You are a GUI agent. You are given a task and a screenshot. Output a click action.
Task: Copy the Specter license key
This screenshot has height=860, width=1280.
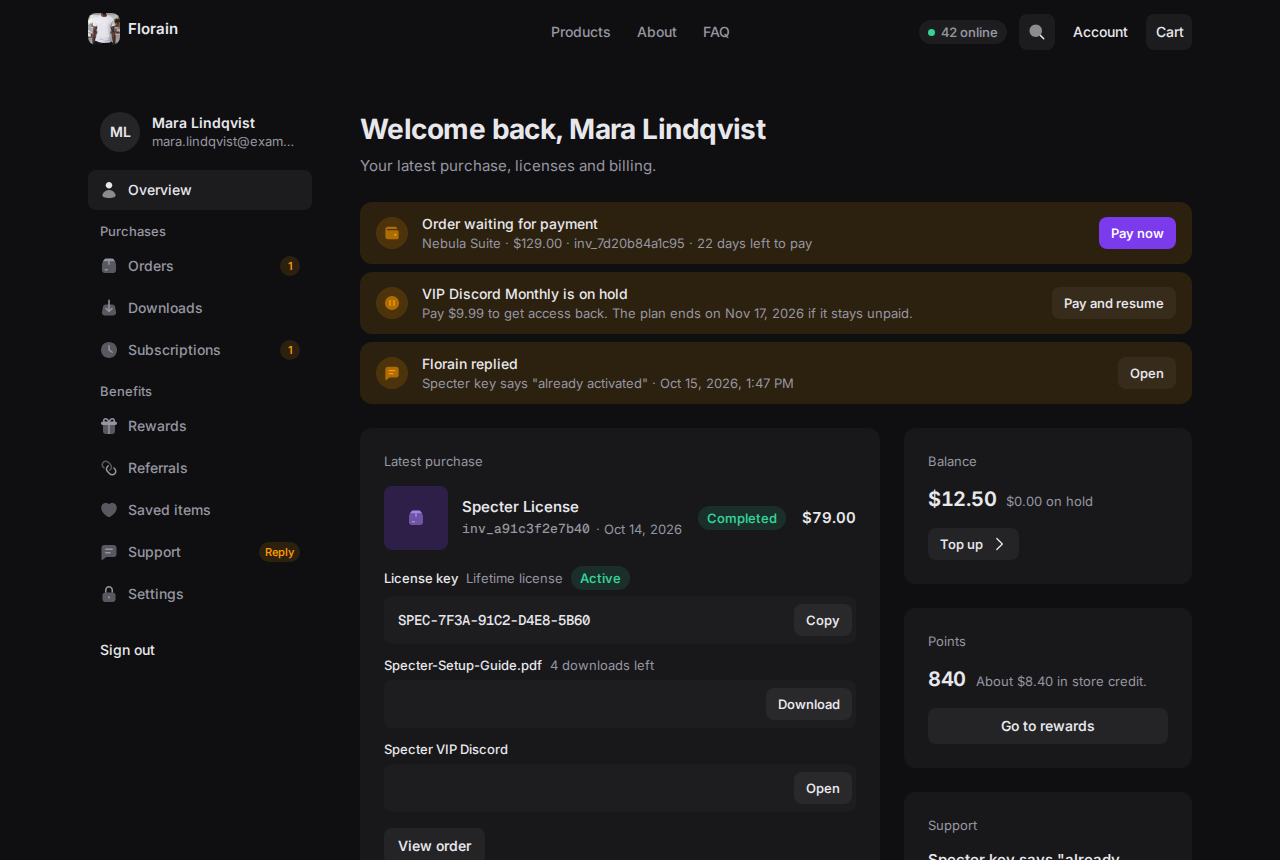tap(822, 620)
